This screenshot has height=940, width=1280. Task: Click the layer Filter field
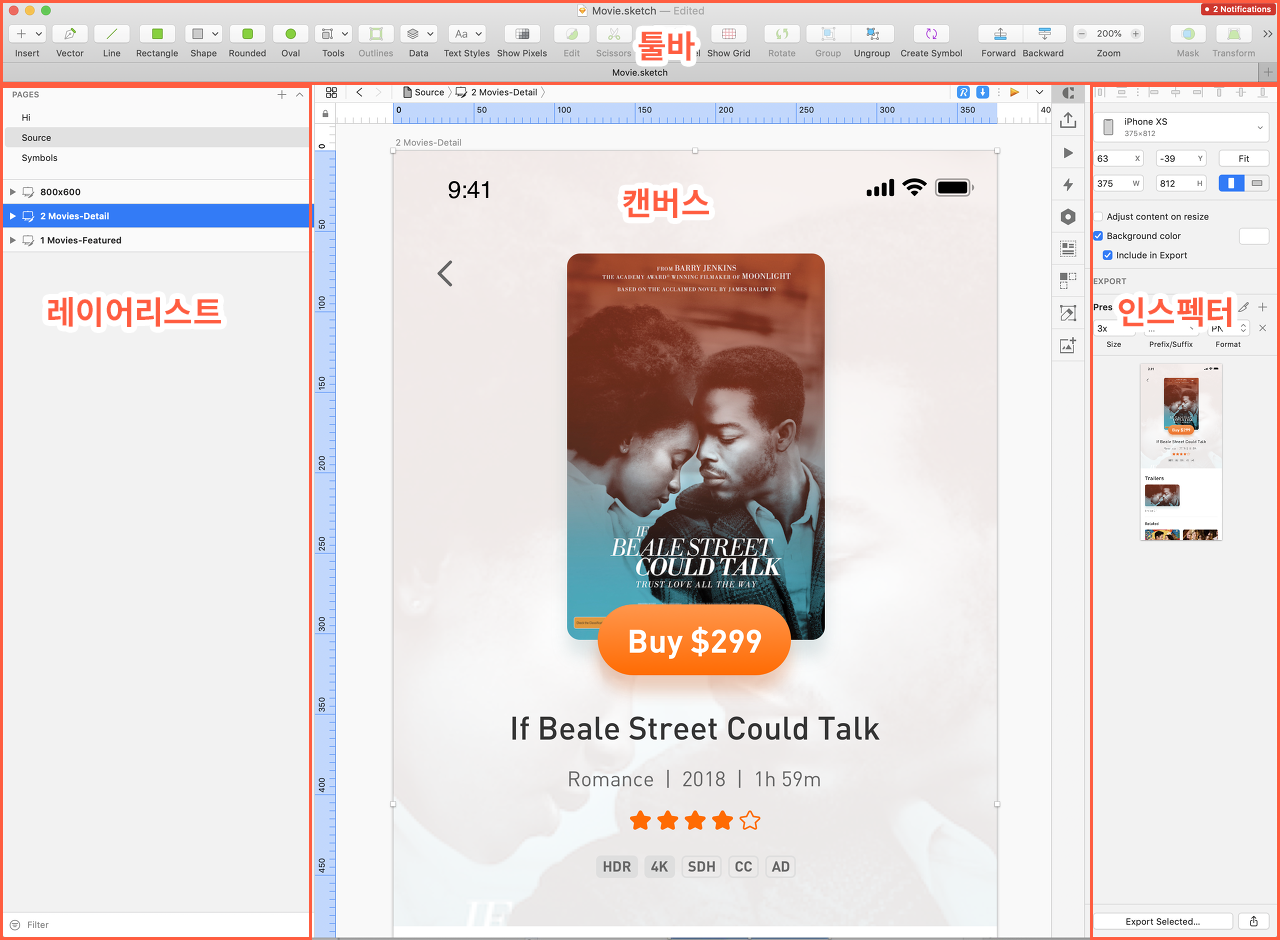coord(156,925)
